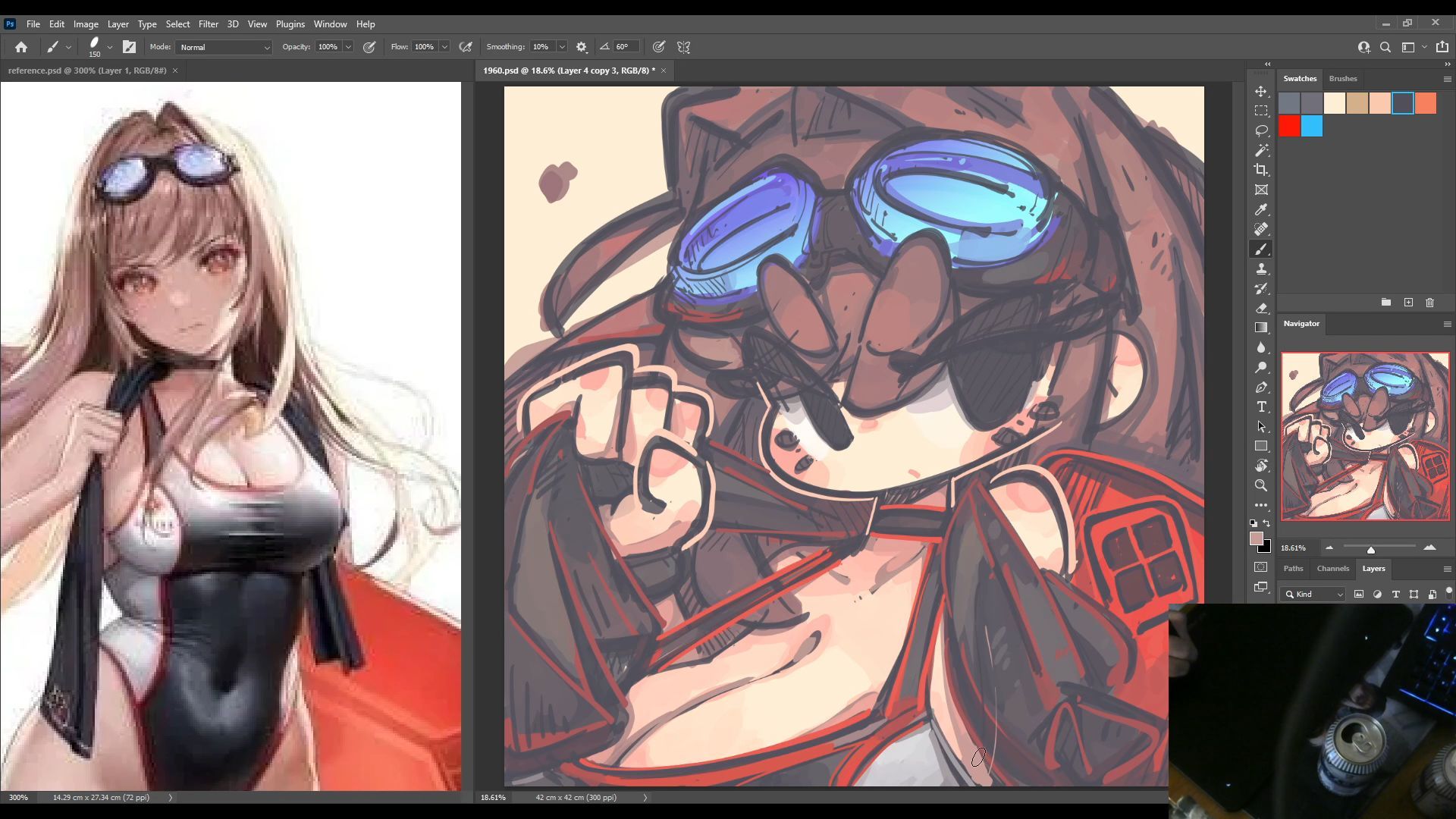
Task: Toggle pressure for brush size
Action: [659, 47]
